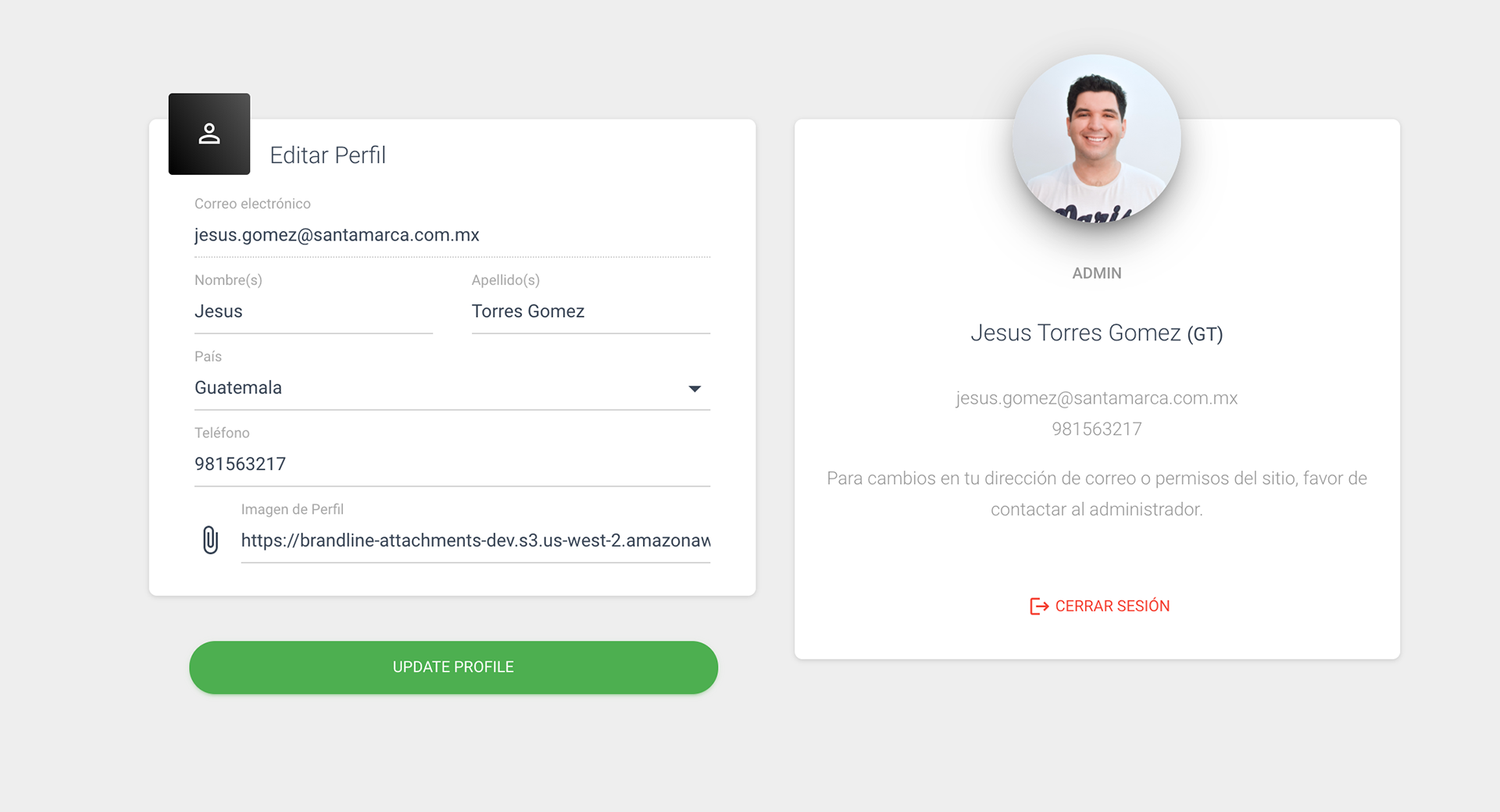Image resolution: width=1500 pixels, height=812 pixels.
Task: Click the person icon in the dark square
Action: coord(209,134)
